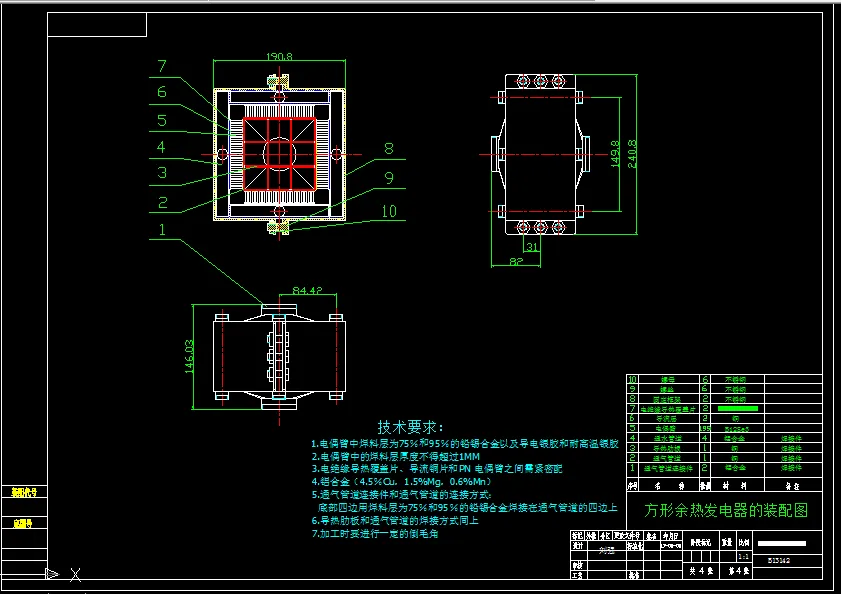Select note 3 mentioning PN 电偶臂
The width and height of the screenshot is (841, 594).
(437, 469)
